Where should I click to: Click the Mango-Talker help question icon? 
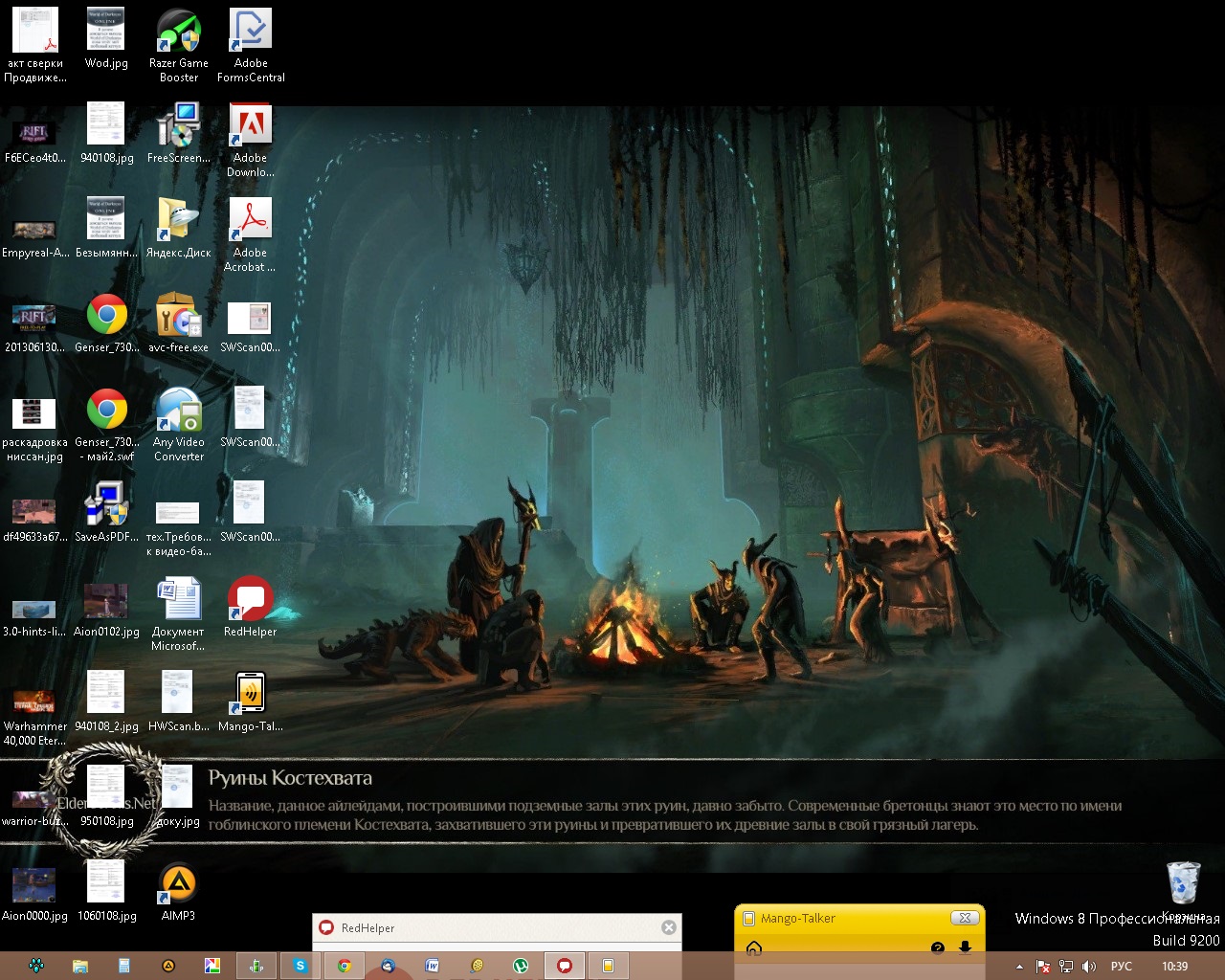coord(938,947)
